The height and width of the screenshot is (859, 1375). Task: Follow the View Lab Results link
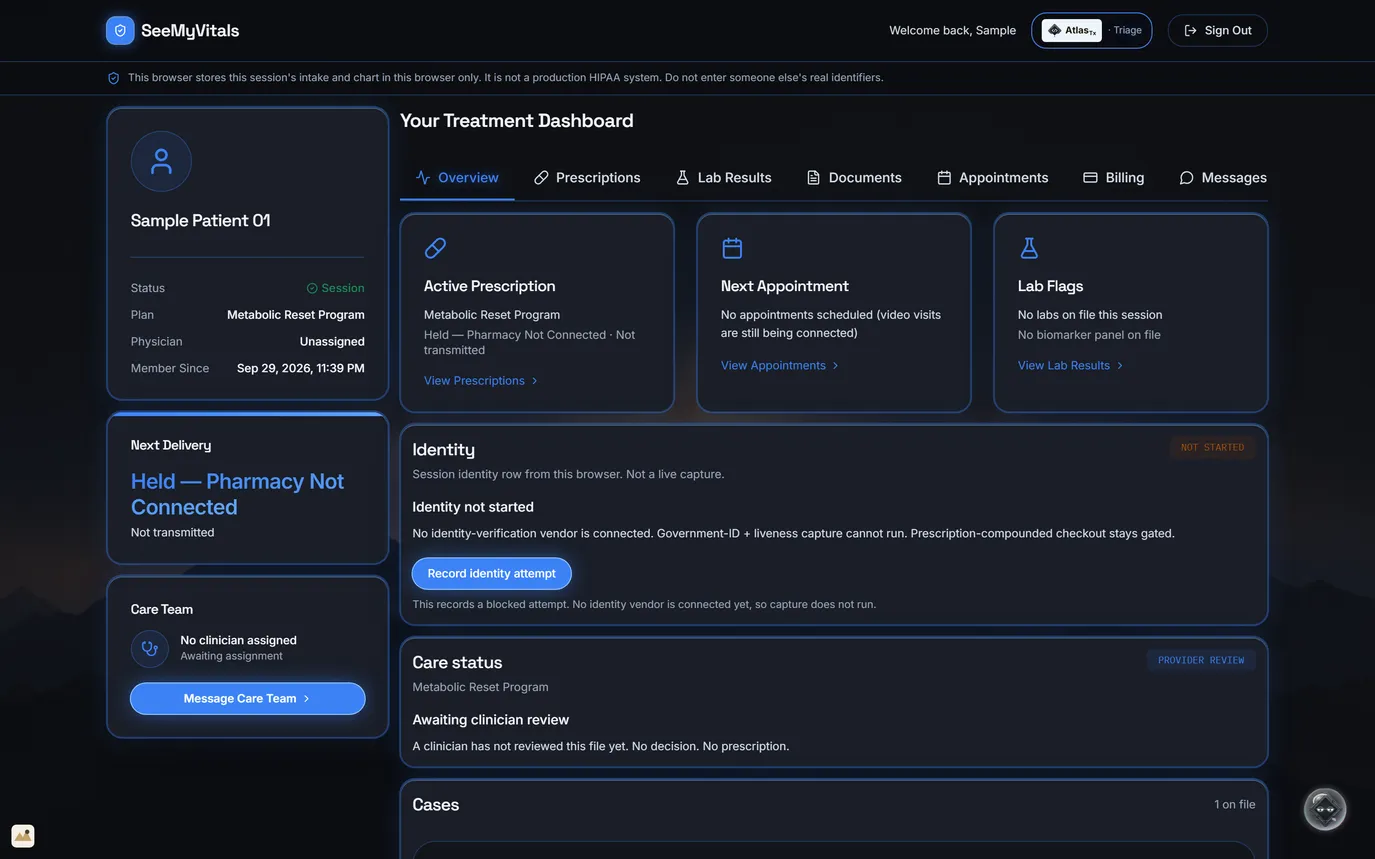click(1071, 366)
